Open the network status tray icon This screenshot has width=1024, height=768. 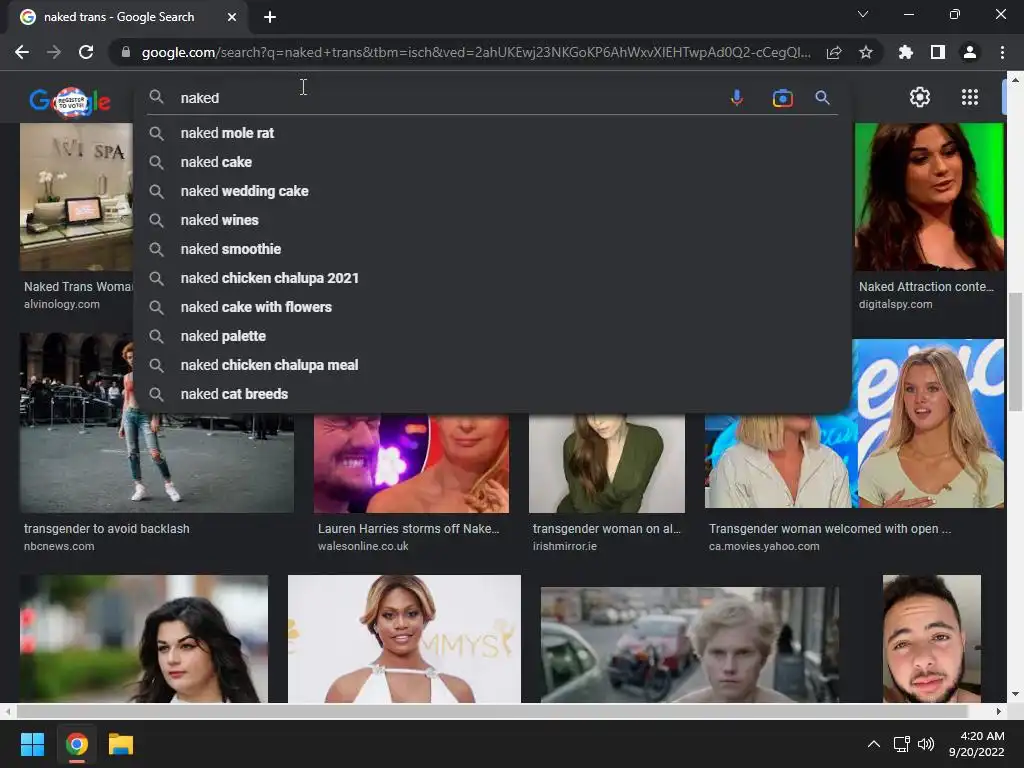(x=902, y=744)
